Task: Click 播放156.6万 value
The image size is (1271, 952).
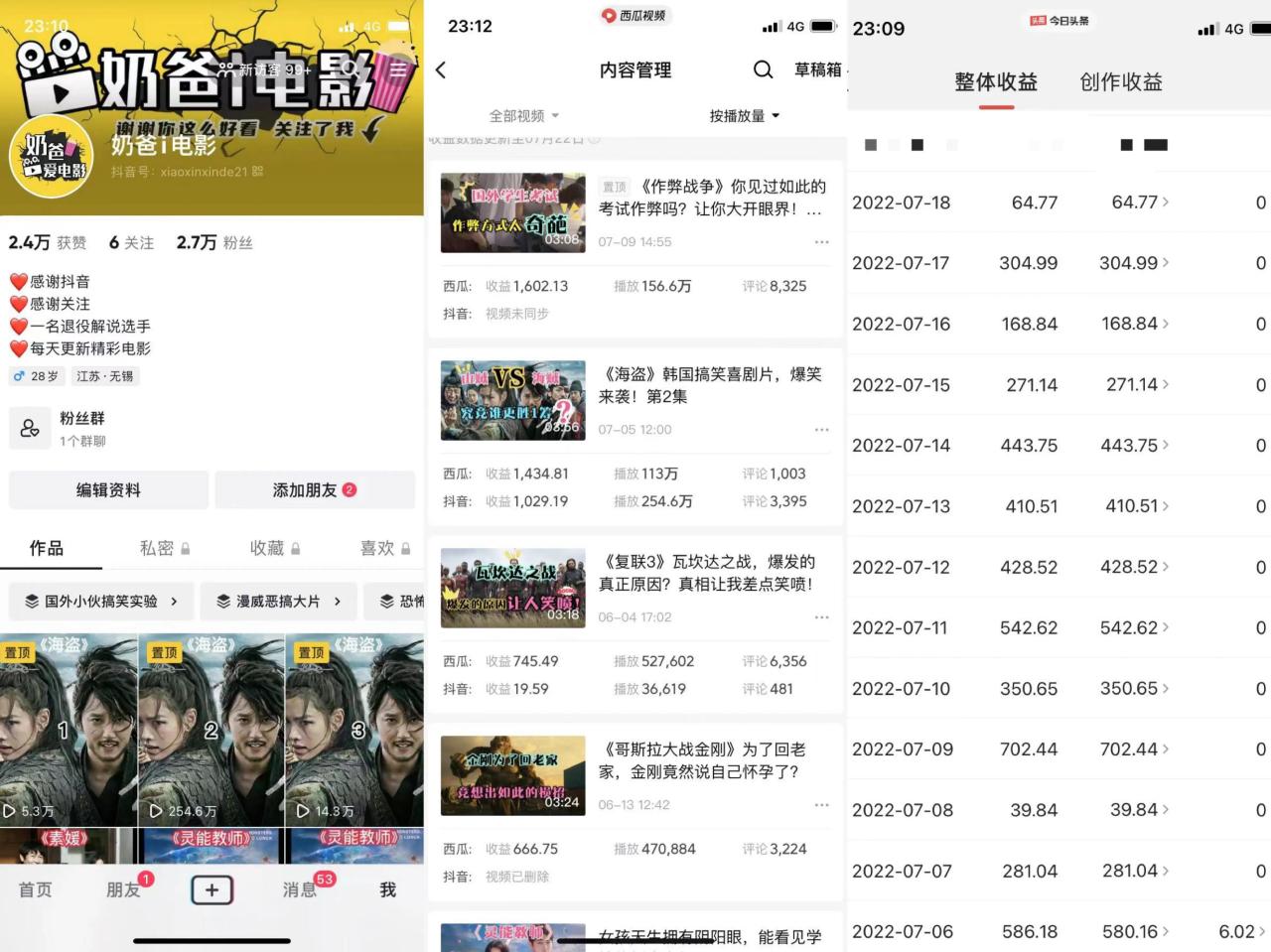Action: coord(652,286)
